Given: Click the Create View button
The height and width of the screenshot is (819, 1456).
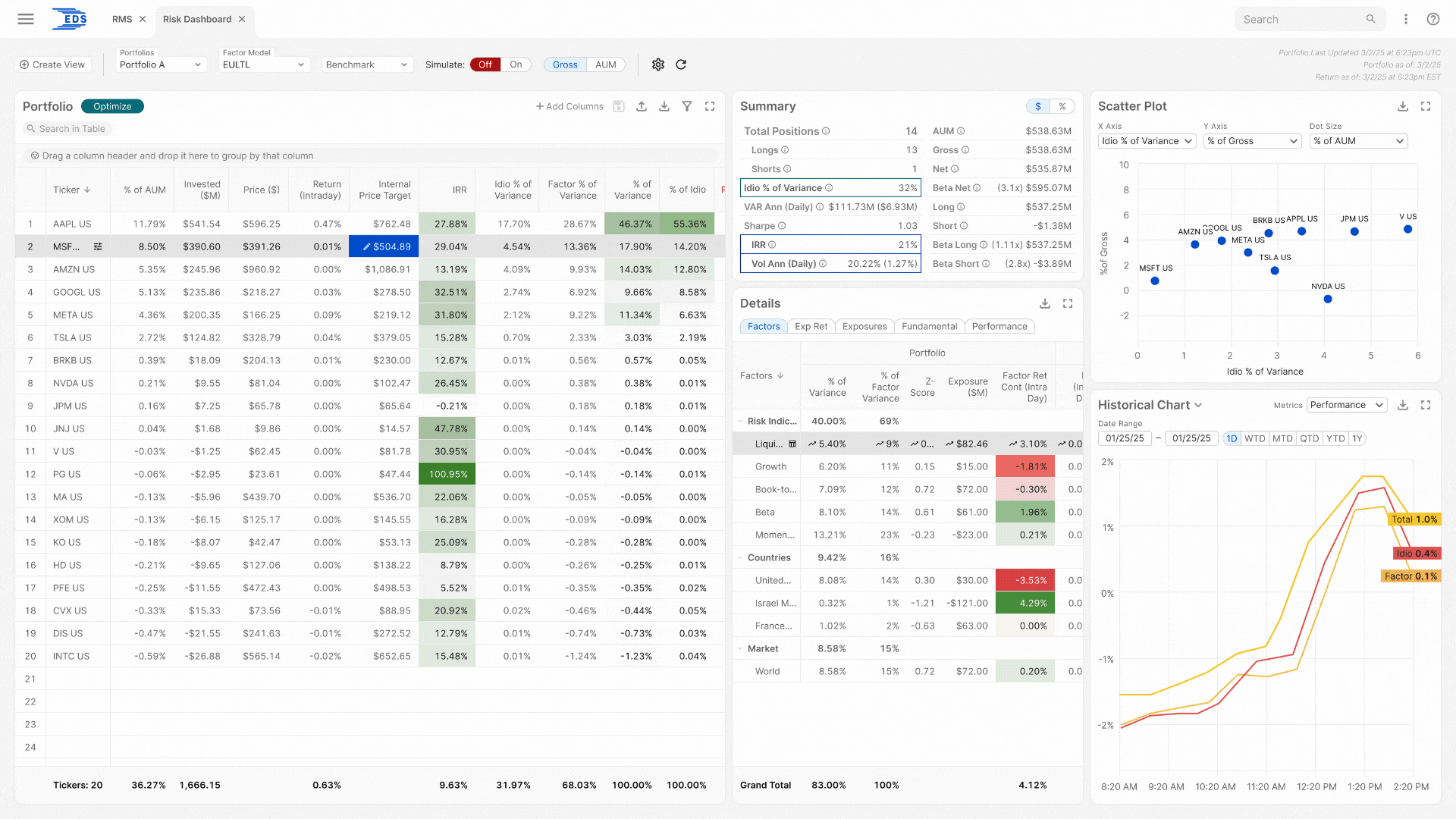Looking at the screenshot, I should coord(52,64).
